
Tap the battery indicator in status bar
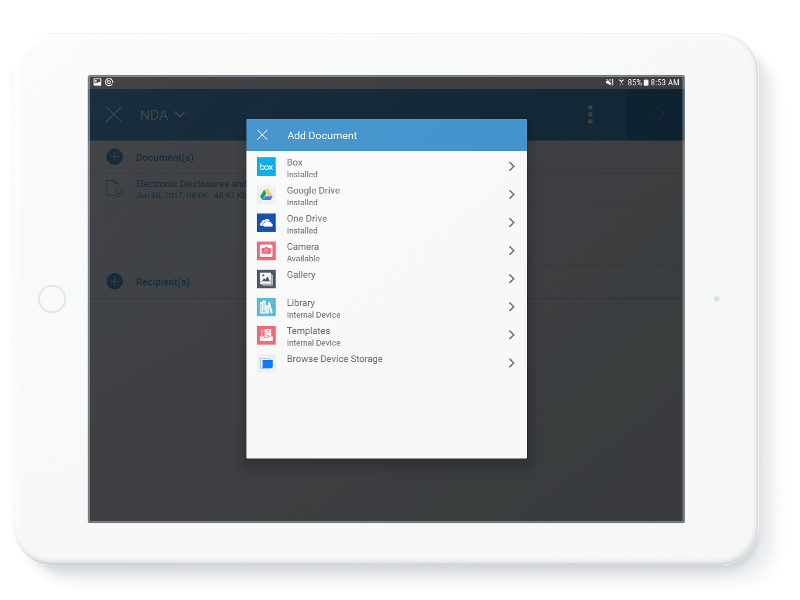tap(646, 82)
